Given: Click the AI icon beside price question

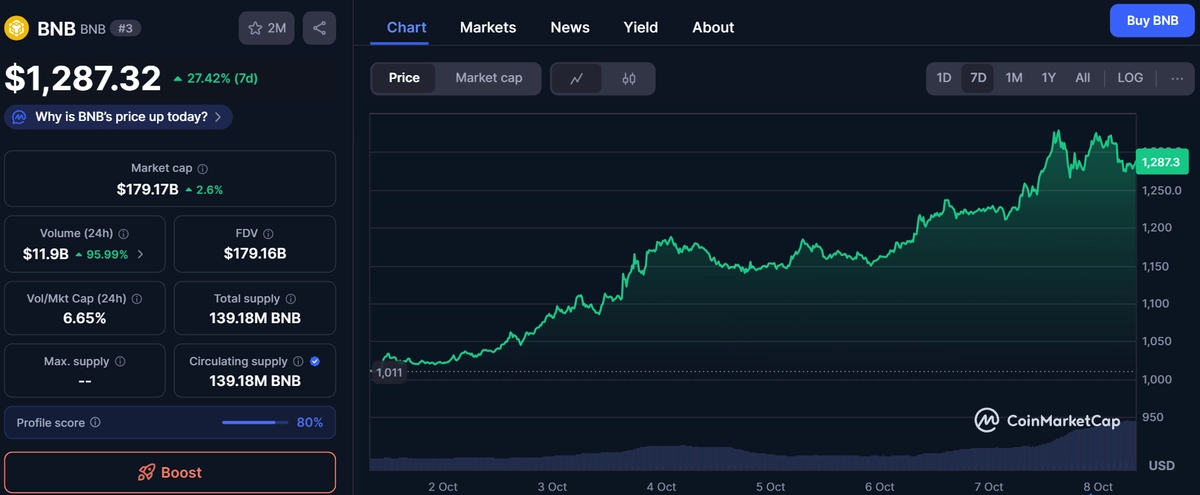Looking at the screenshot, I should pyautogui.click(x=20, y=117).
